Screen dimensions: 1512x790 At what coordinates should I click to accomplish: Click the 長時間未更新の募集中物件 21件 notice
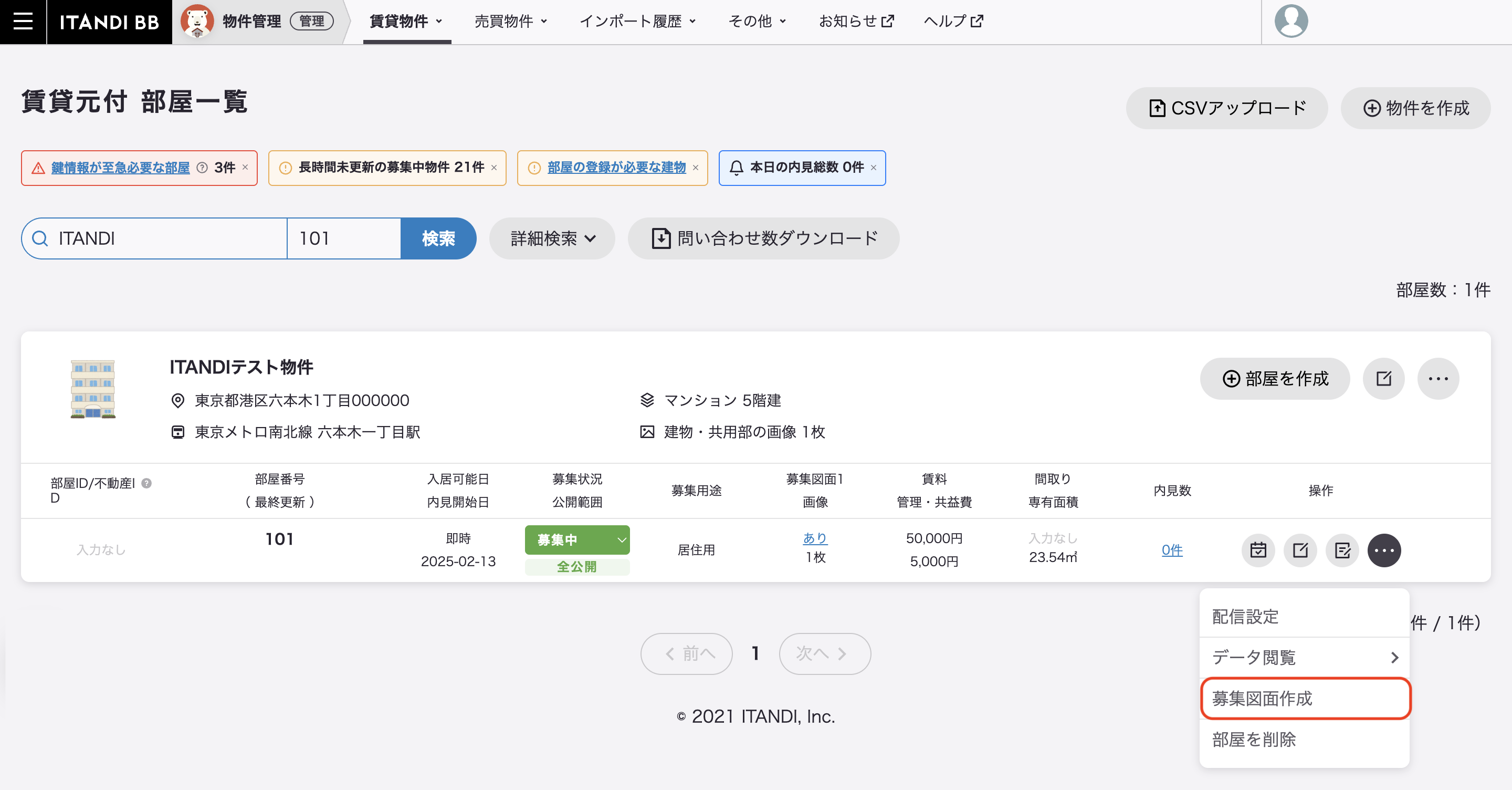[387, 168]
